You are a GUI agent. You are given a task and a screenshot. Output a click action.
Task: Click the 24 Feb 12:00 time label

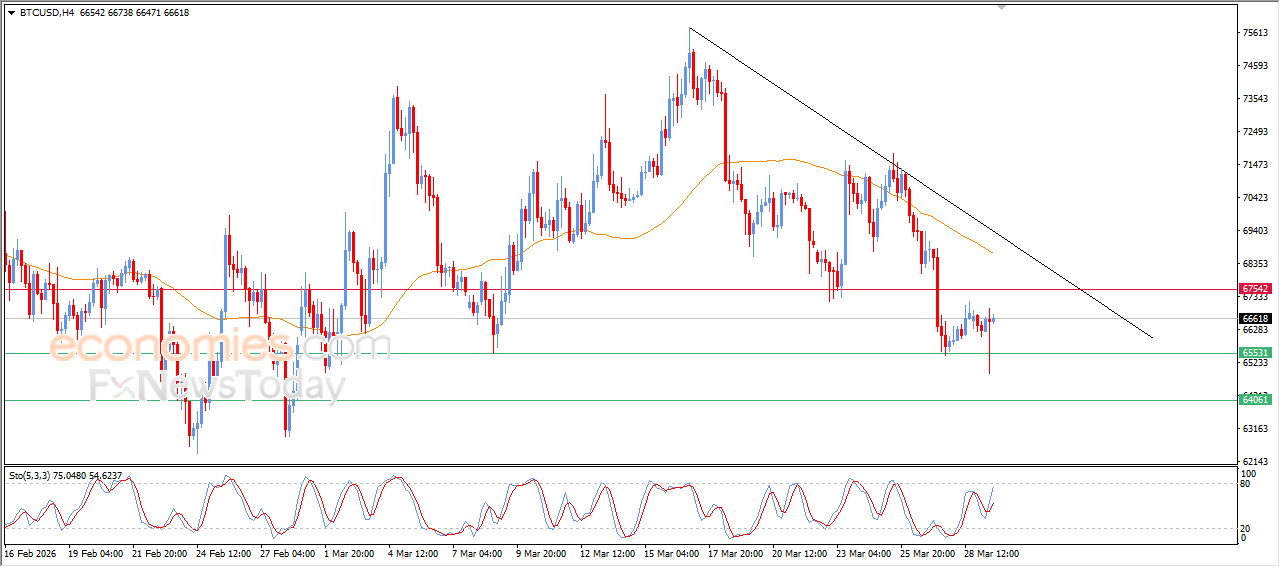(x=223, y=553)
